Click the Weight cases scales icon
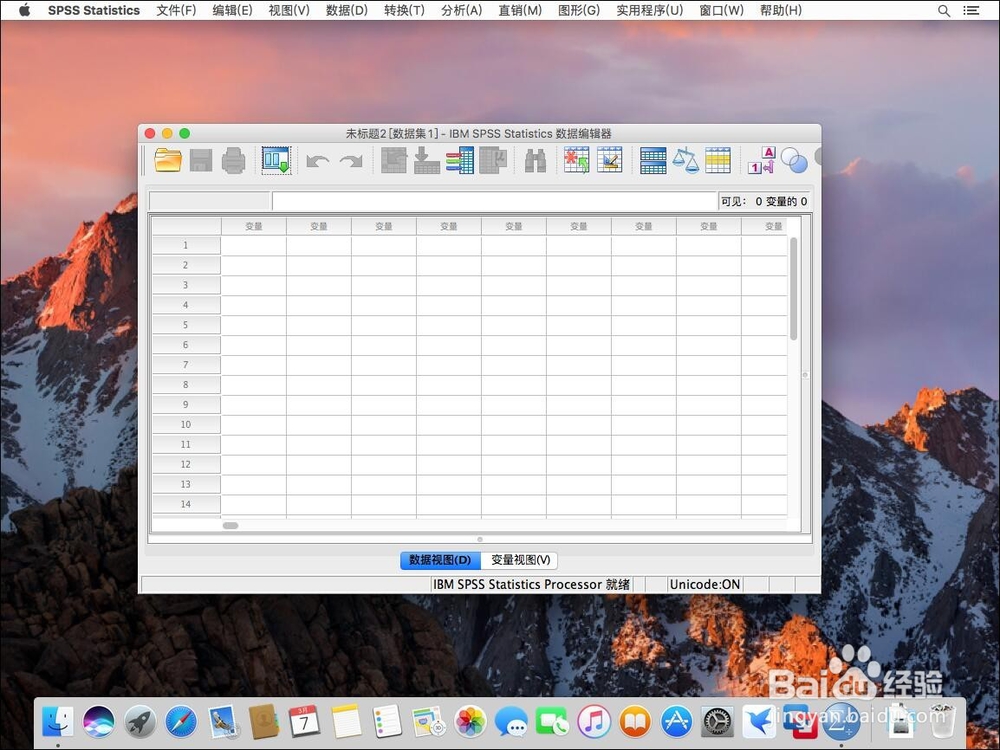Viewport: 1000px width, 750px height. point(686,160)
